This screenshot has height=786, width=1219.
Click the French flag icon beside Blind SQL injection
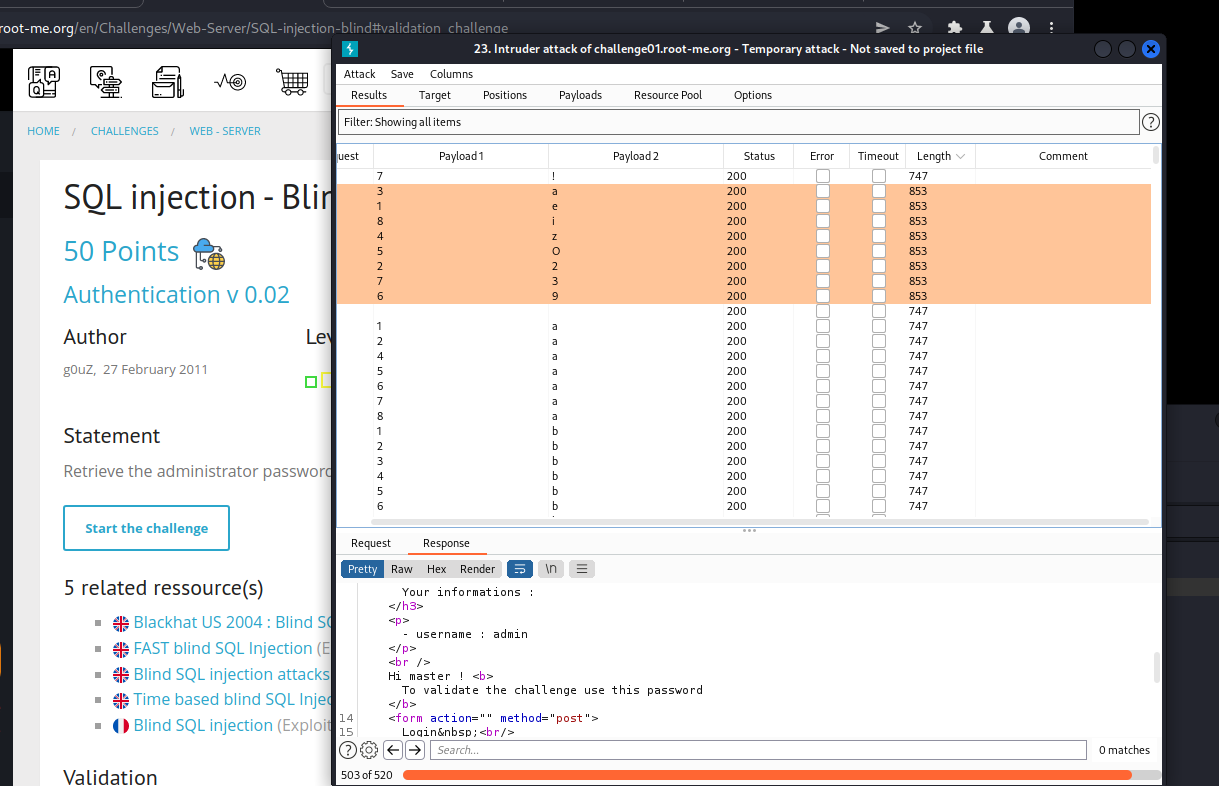coord(121,726)
